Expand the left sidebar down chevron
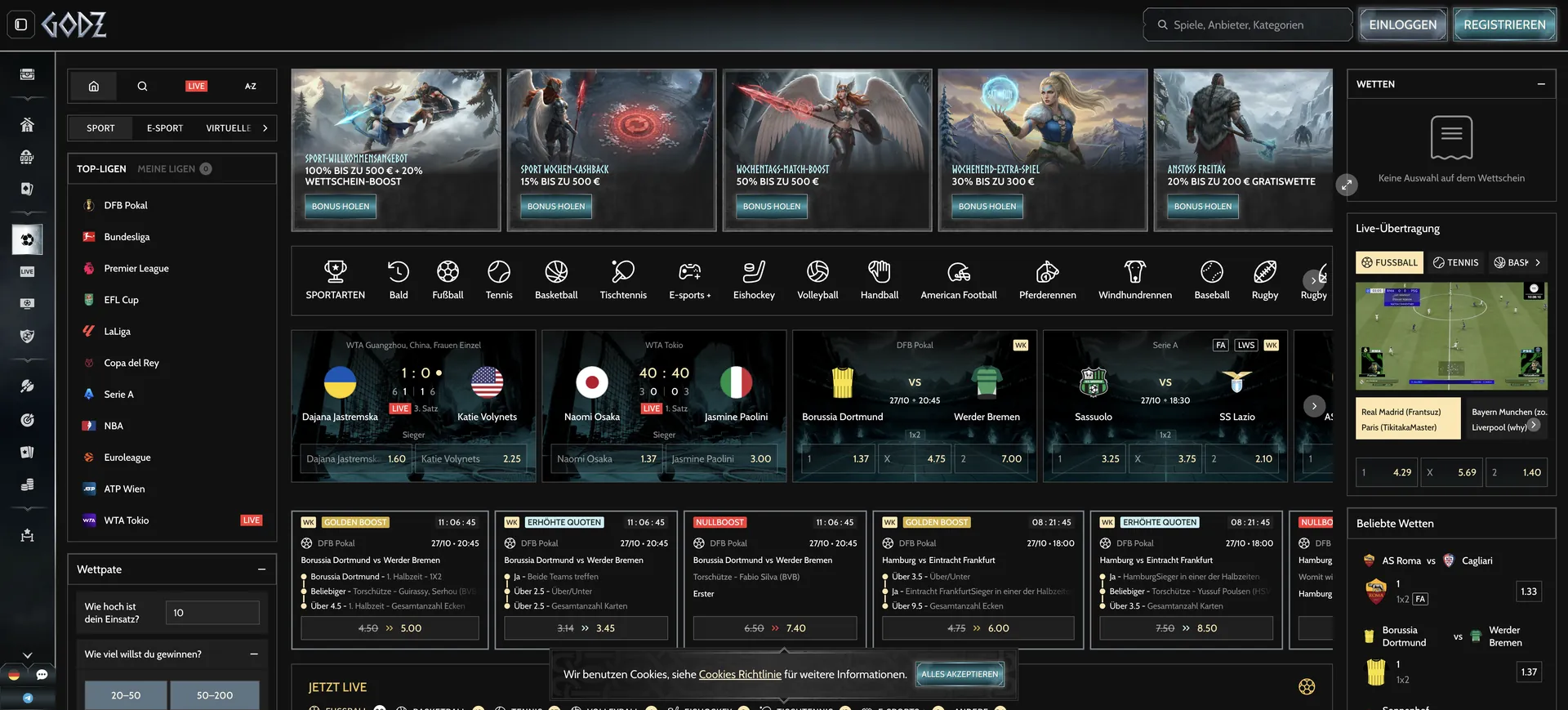The height and width of the screenshot is (710, 1568). pyautogui.click(x=27, y=655)
